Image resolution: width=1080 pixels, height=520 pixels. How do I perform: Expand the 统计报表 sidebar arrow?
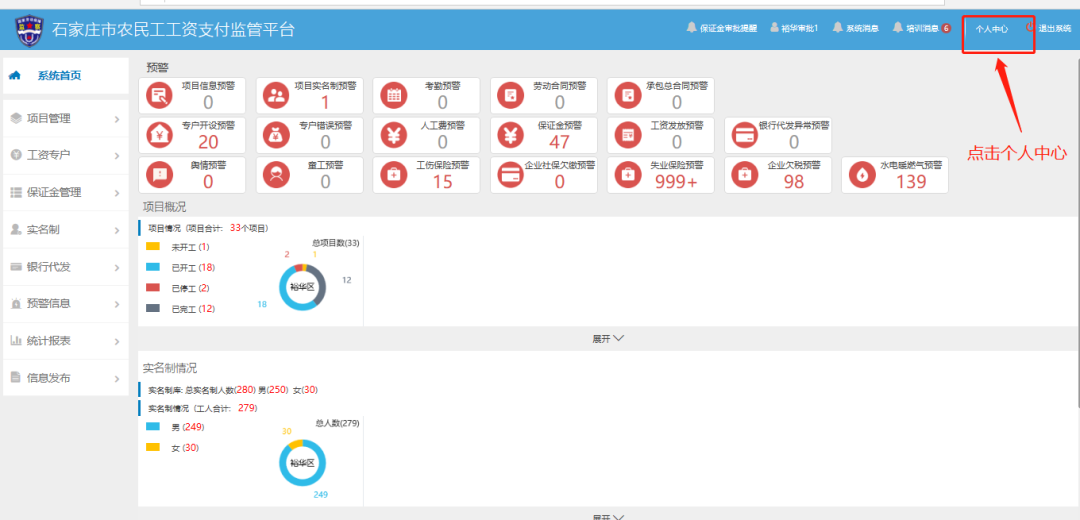[x=116, y=342]
